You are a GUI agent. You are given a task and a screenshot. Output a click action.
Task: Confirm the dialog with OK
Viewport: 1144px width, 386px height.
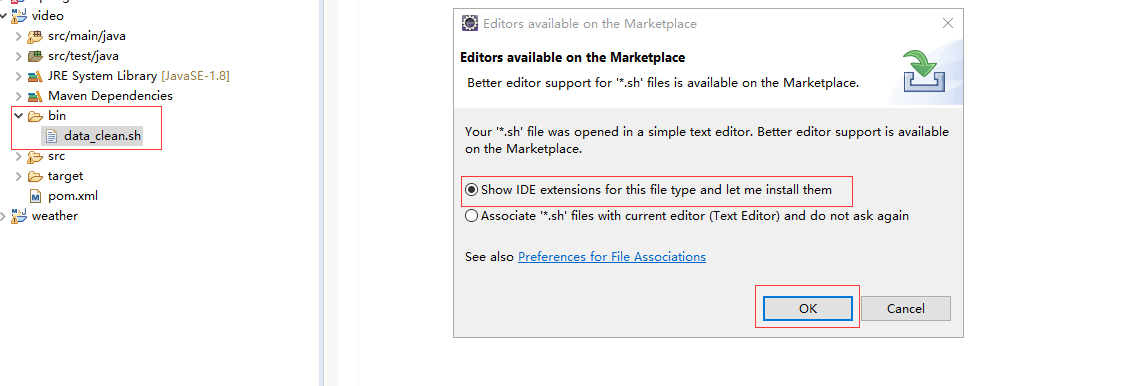pyautogui.click(x=808, y=308)
